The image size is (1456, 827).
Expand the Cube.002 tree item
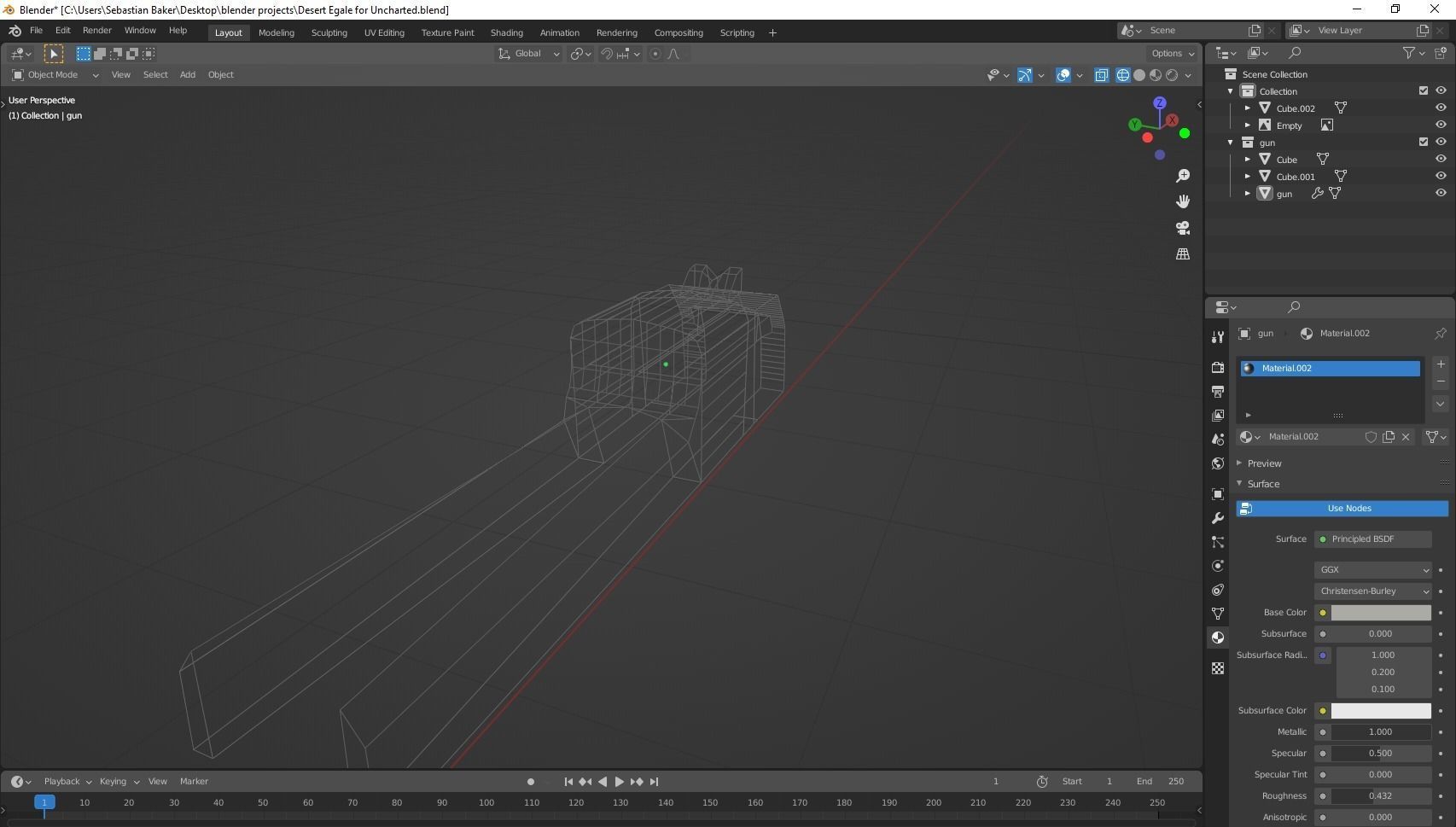pos(1248,108)
